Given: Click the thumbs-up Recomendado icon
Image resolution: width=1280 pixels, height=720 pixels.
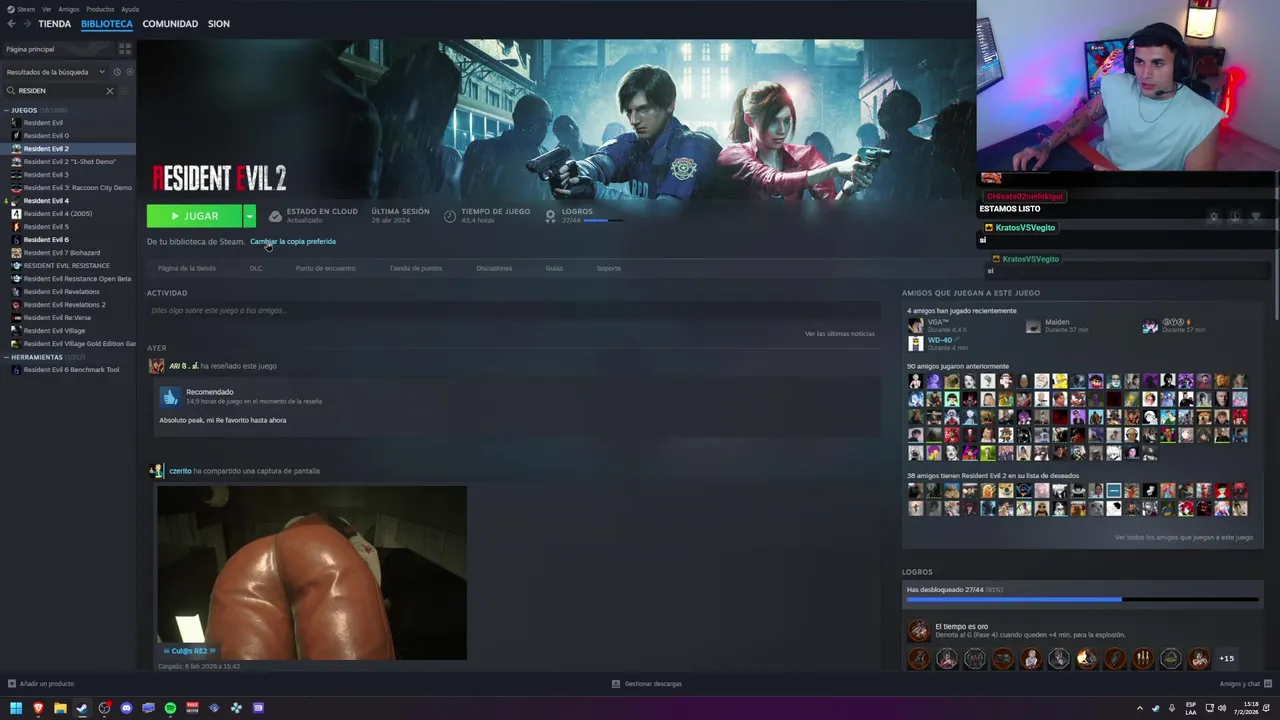Looking at the screenshot, I should click(x=170, y=397).
